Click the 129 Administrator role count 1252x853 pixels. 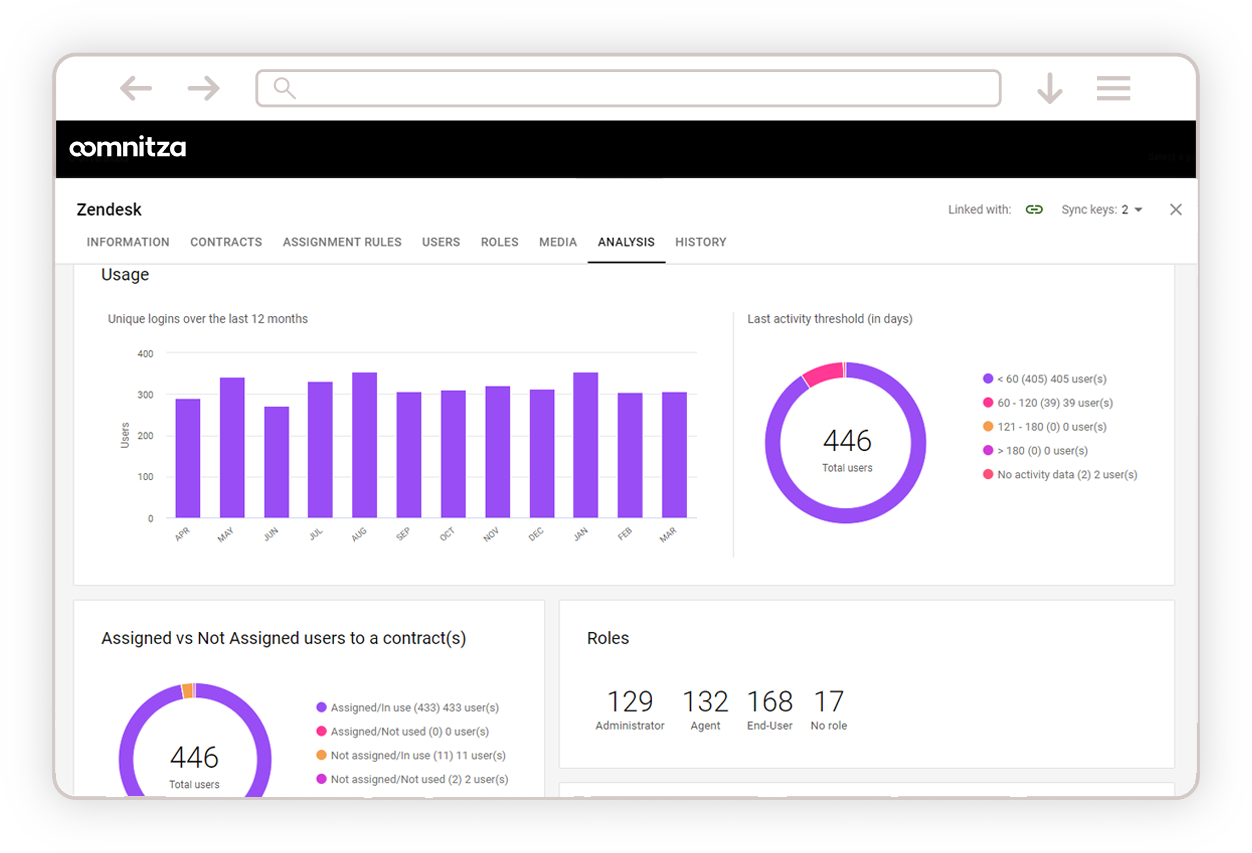click(630, 710)
